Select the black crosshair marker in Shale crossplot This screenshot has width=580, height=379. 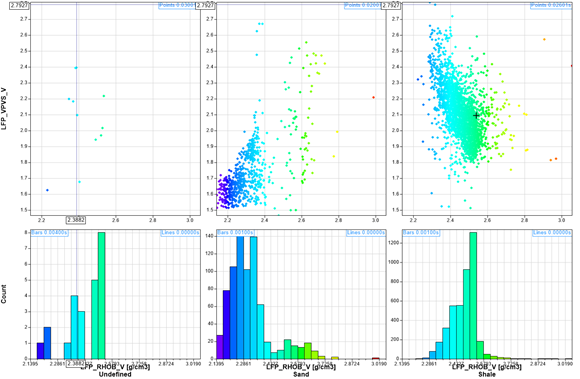click(x=476, y=116)
